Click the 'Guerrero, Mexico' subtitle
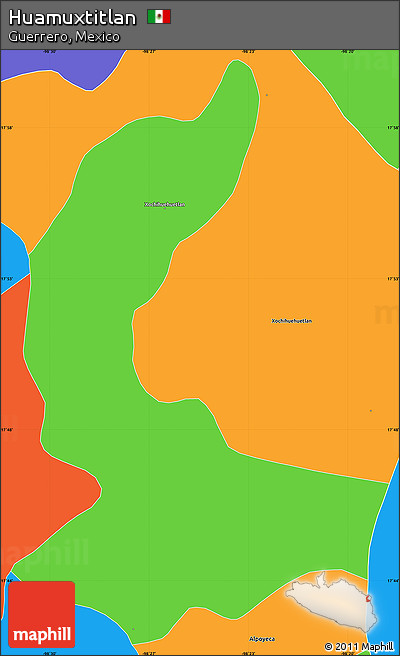This screenshot has height=656, width=400. tap(64, 37)
